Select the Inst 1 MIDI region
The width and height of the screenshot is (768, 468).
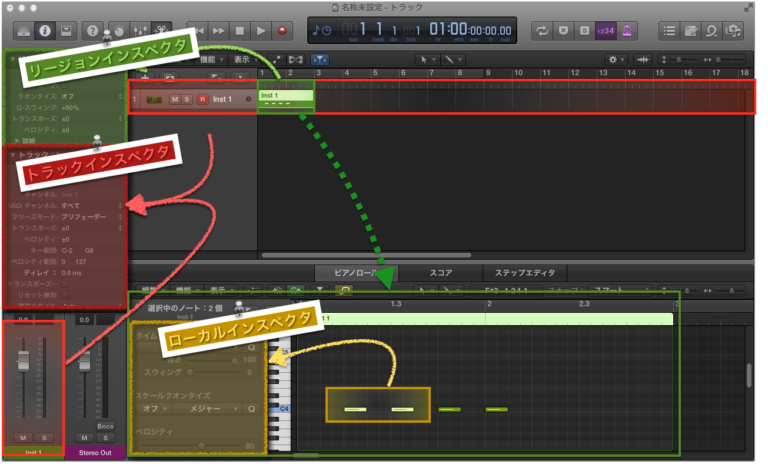click(x=286, y=98)
